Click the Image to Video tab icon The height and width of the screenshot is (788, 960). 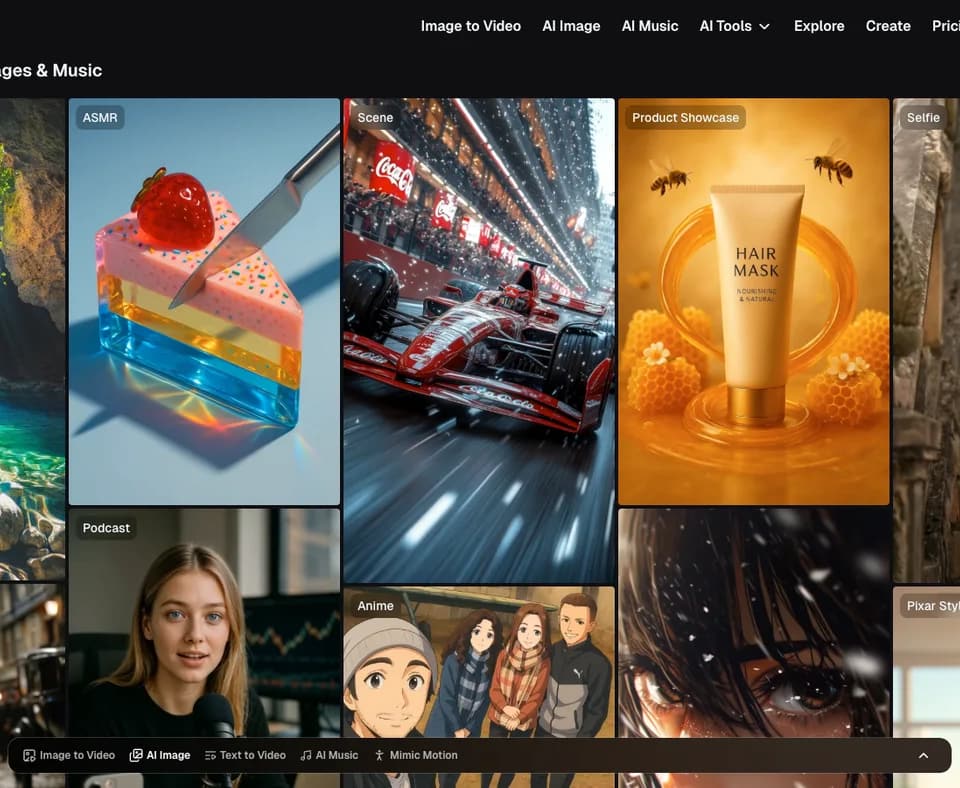pyautogui.click(x=29, y=755)
